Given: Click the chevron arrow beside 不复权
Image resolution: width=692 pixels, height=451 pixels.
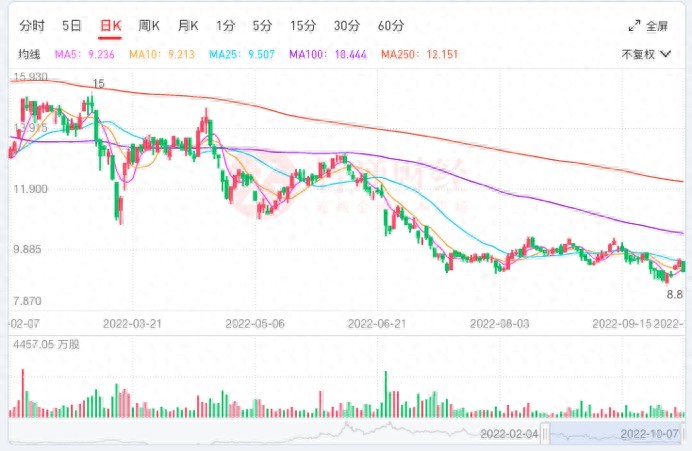Looking at the screenshot, I should (667, 54).
